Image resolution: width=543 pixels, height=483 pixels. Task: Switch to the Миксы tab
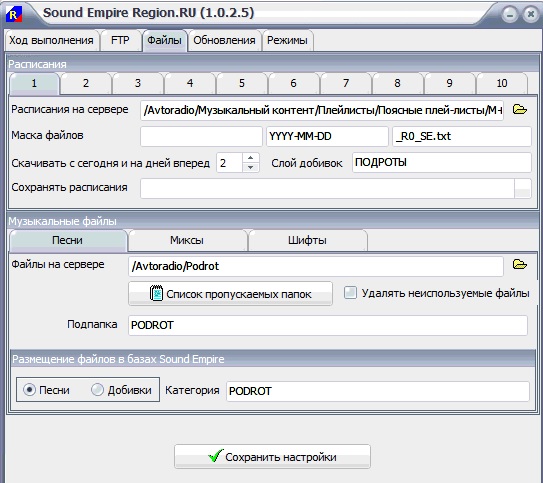[187, 240]
